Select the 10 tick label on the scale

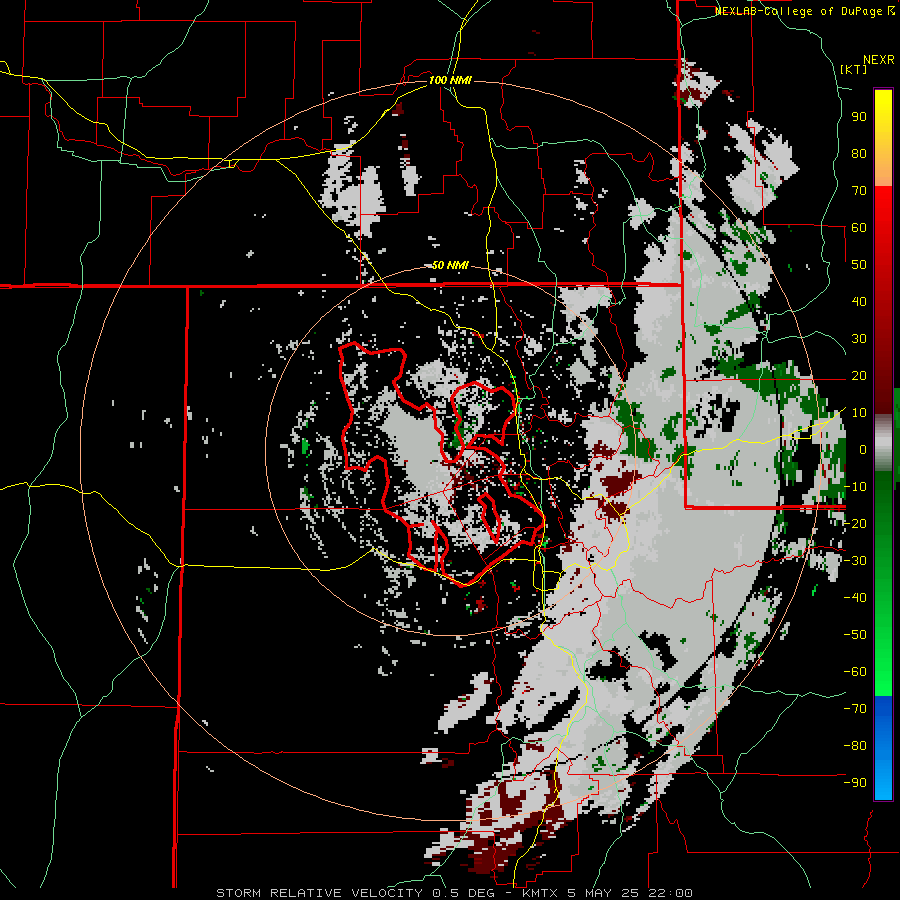point(859,413)
